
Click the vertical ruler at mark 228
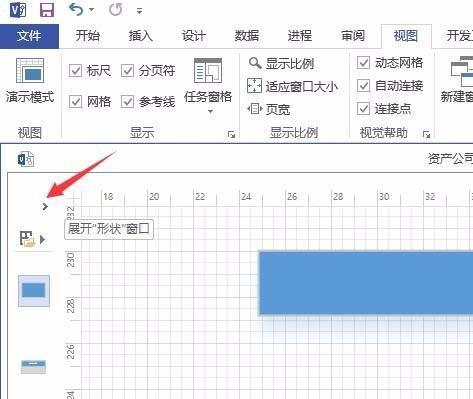71,305
